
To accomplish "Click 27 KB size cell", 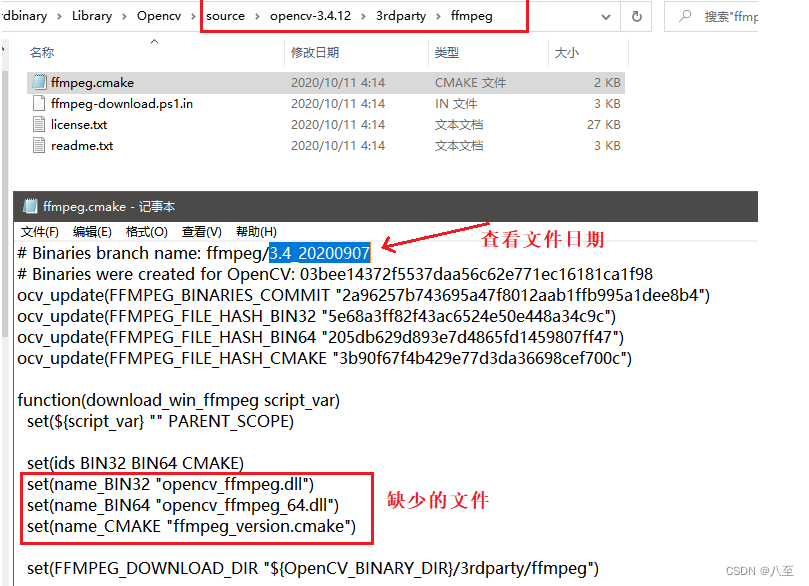I will 604,125.
